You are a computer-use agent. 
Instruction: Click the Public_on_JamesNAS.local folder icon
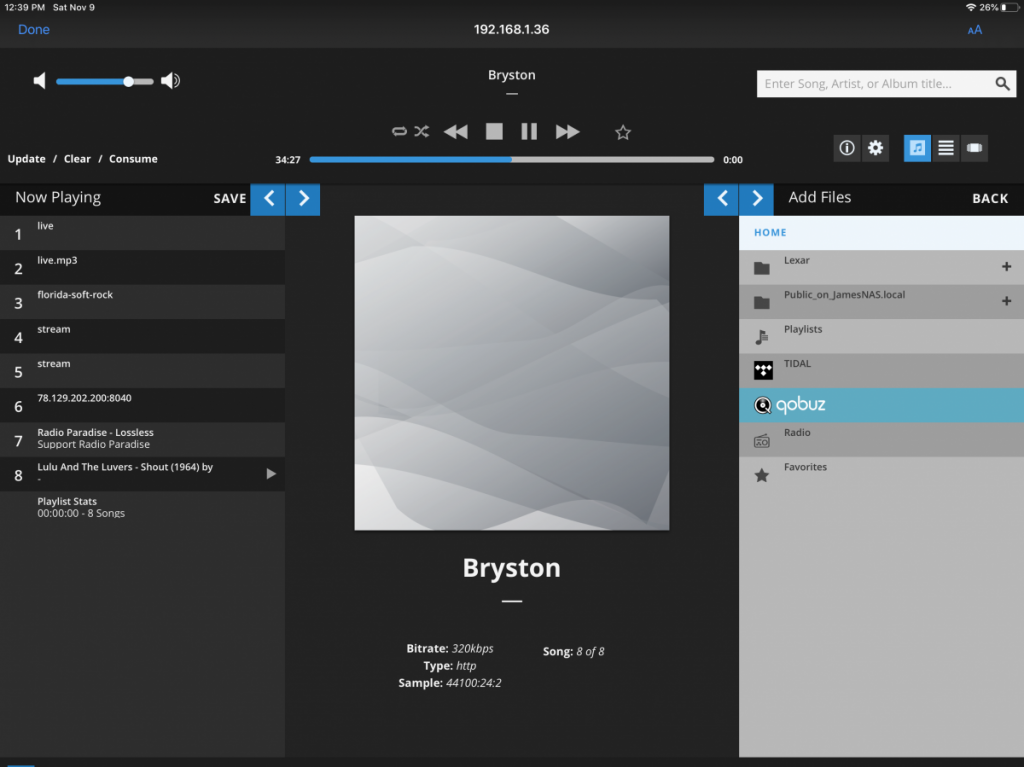761,302
